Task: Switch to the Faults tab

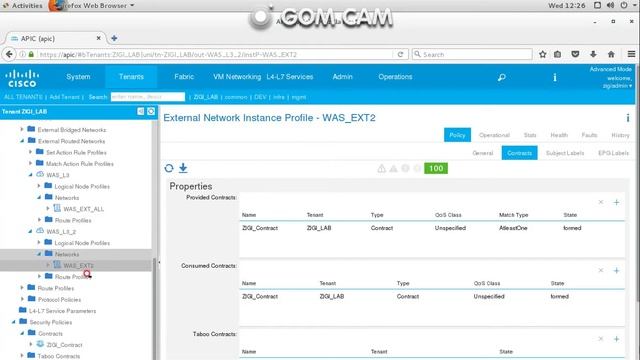Action: 589,135
